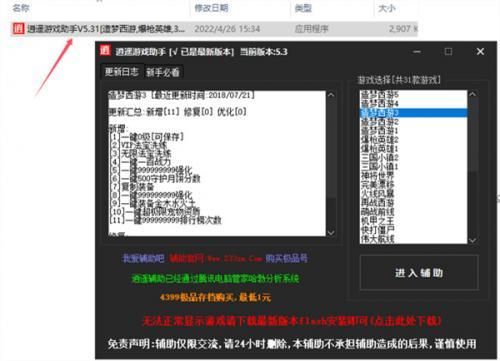Select 再战西游 in the game list
Screen dimensions: 500x361
(413, 202)
